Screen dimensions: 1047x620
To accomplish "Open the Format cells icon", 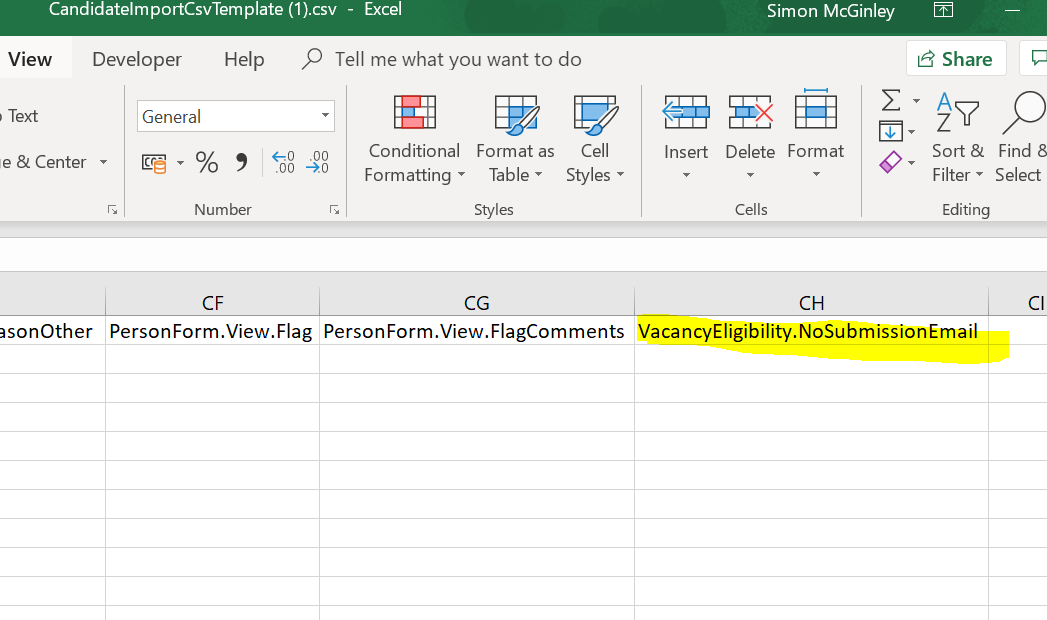I will [815, 112].
